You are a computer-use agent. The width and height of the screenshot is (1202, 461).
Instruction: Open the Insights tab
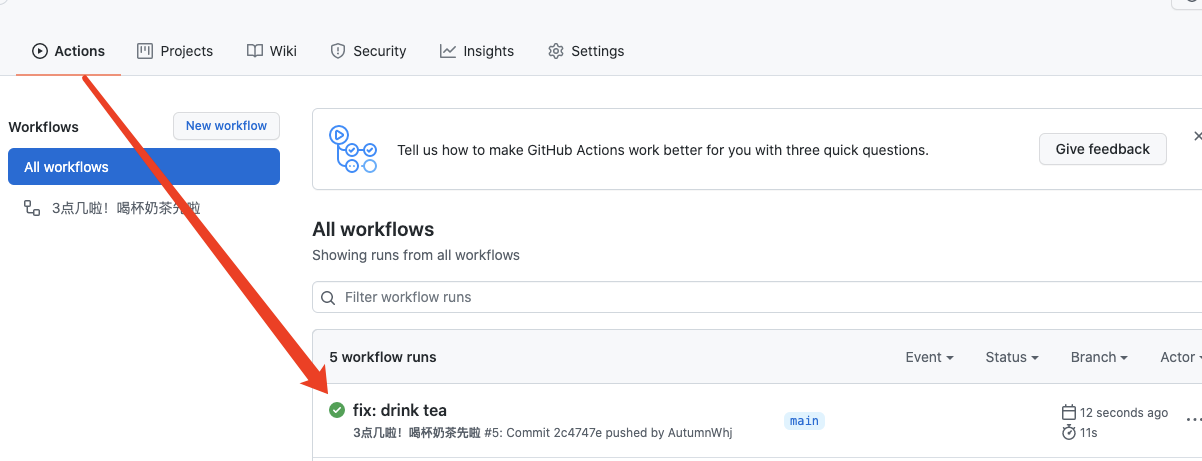[x=477, y=51]
